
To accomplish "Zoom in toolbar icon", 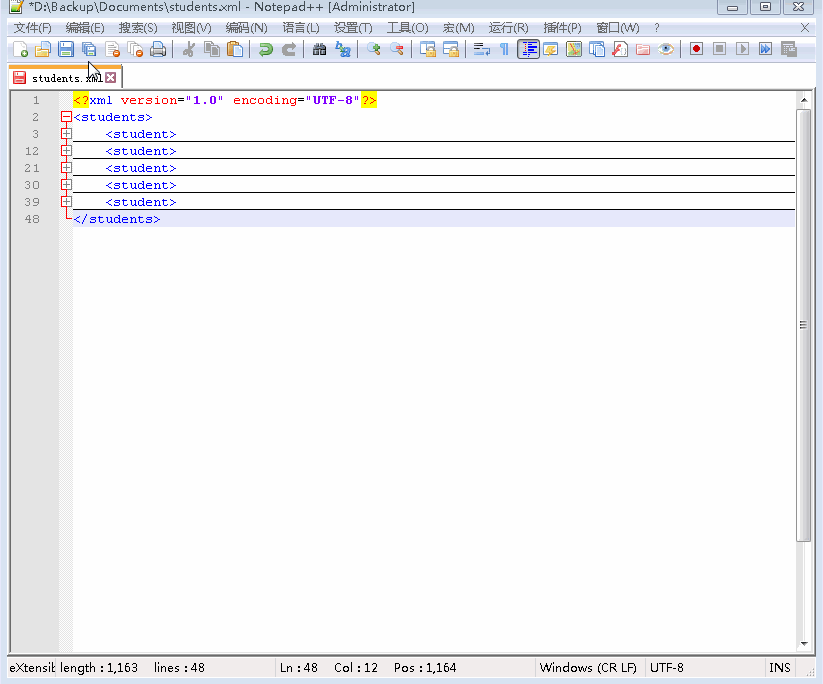I will point(373,49).
